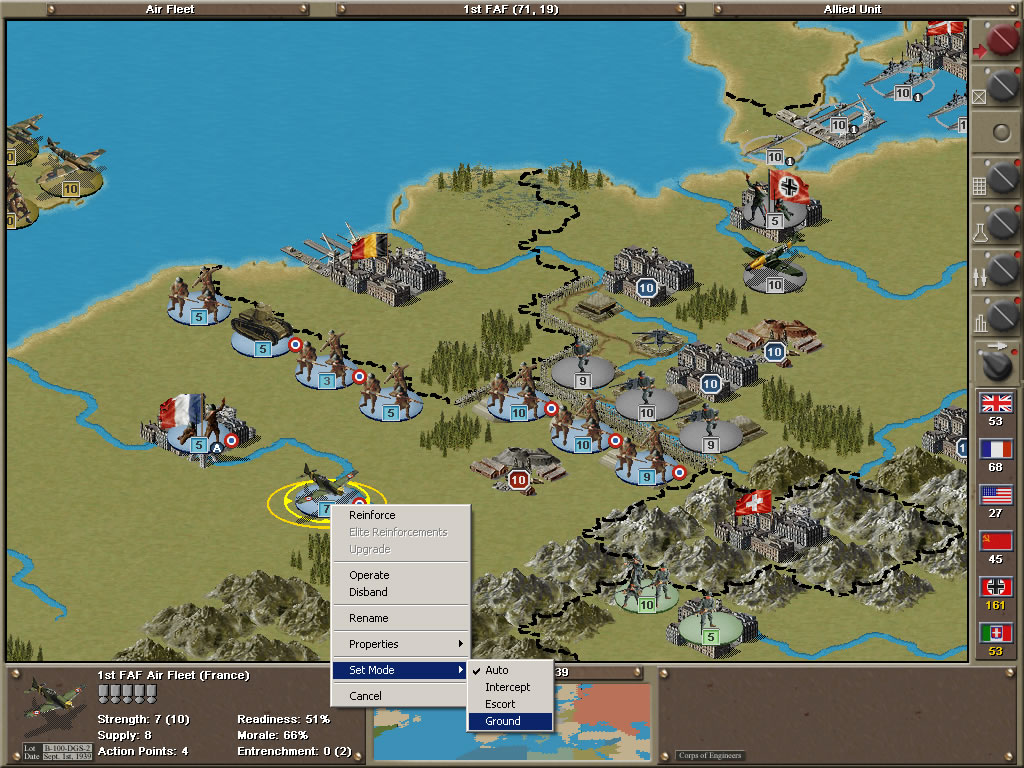
Task: Click the Belgian flag port city
Action: (x=369, y=264)
